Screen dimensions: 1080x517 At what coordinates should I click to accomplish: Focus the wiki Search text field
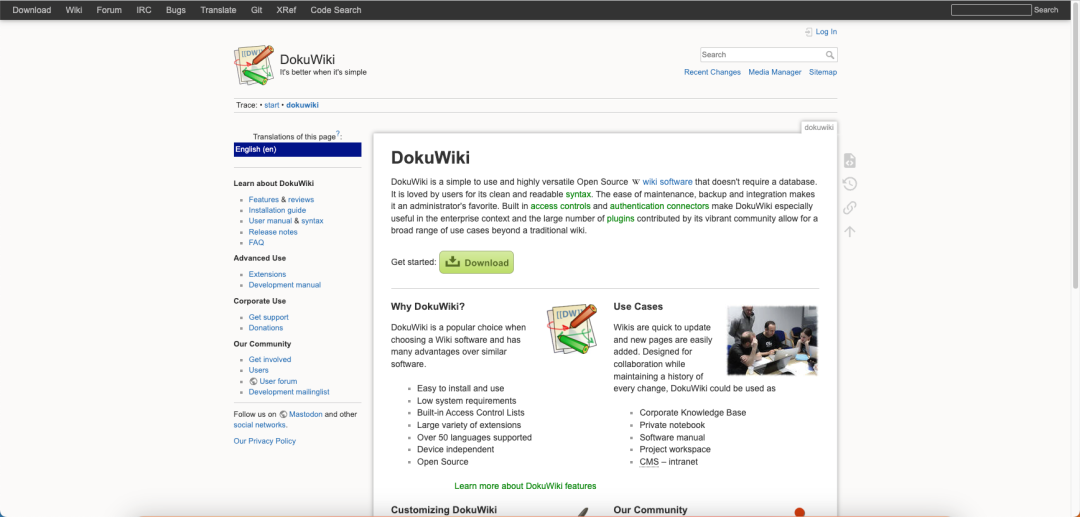pos(762,55)
